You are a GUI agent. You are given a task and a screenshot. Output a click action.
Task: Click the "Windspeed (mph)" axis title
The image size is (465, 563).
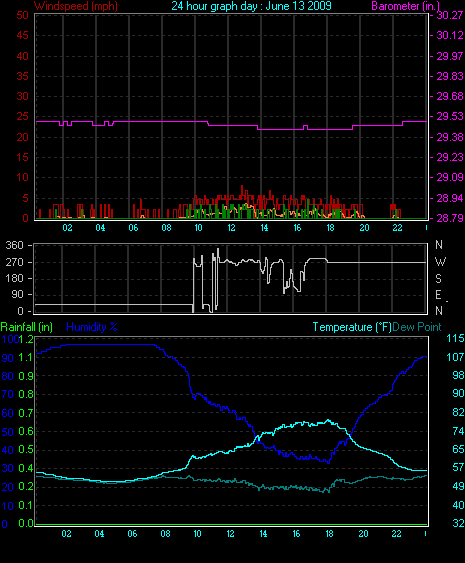[76, 6]
